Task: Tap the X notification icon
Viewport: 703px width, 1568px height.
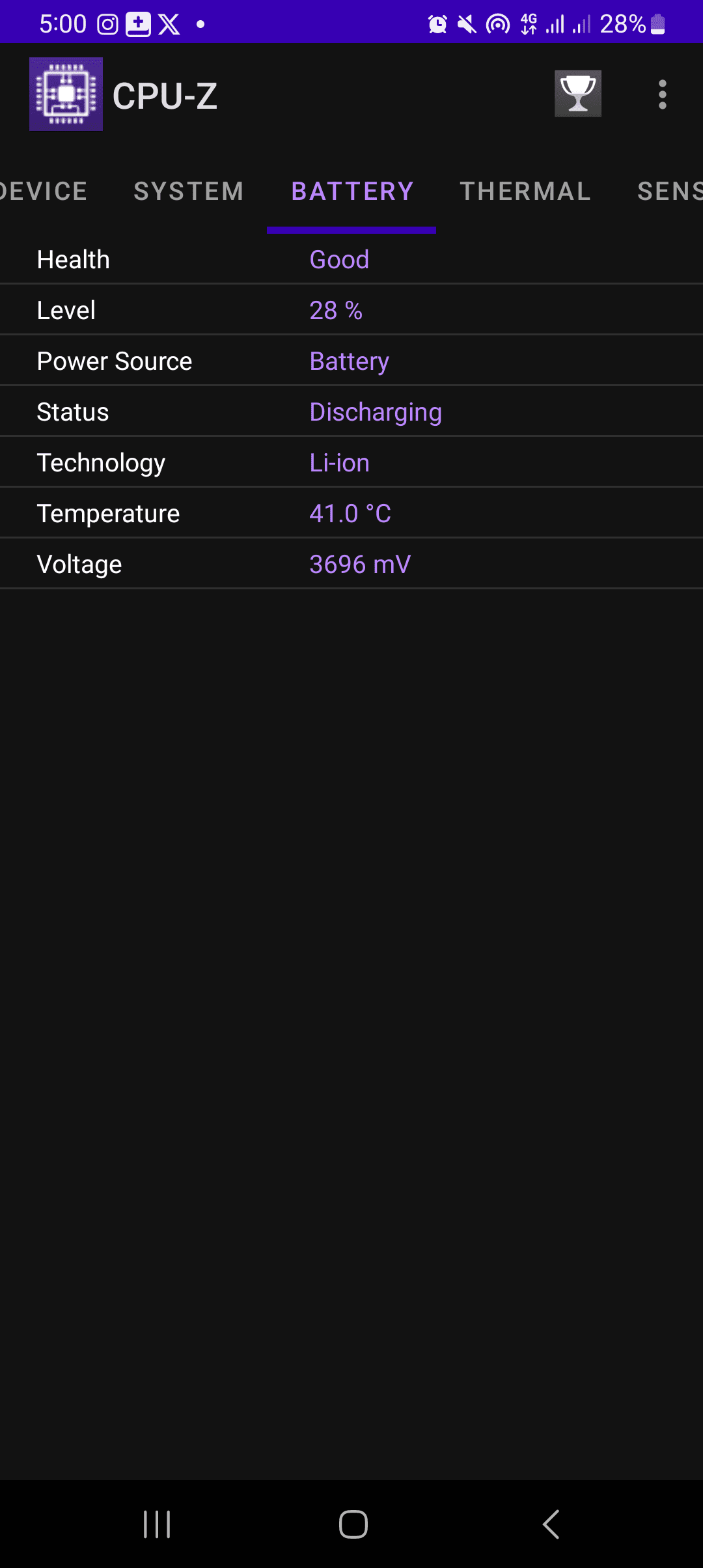Action: point(169,25)
